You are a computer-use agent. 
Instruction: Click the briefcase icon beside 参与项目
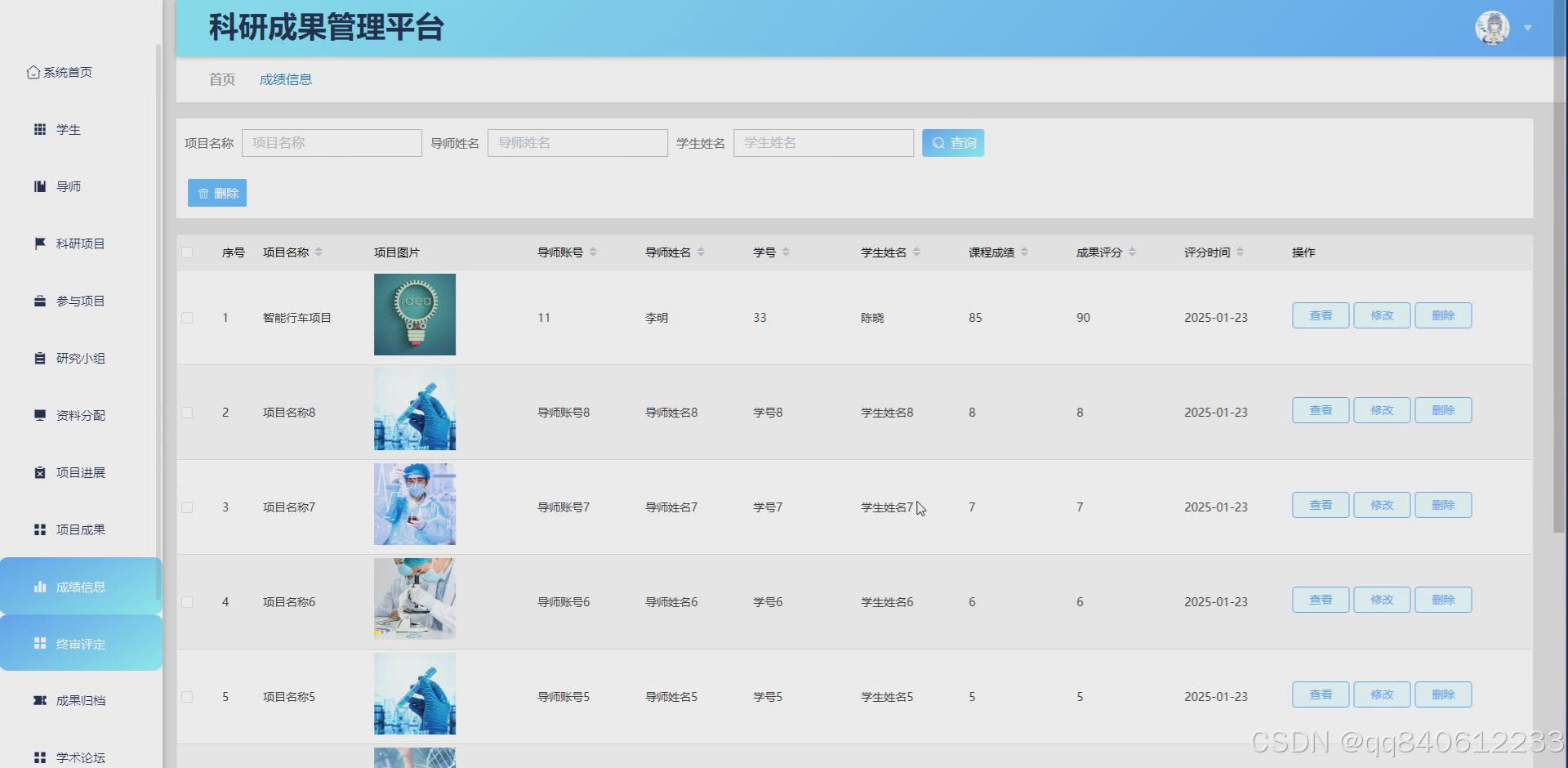click(x=39, y=301)
